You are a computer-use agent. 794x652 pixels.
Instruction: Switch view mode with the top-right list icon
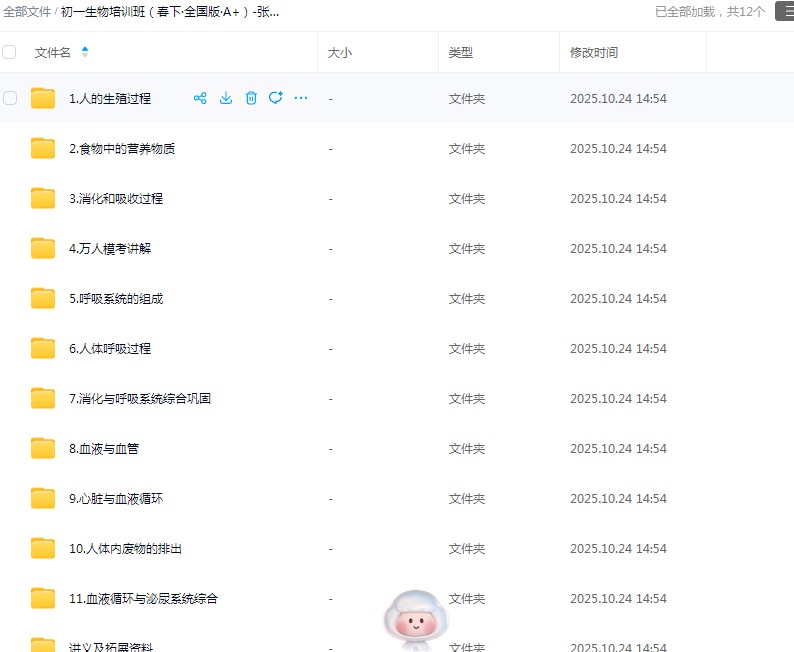coord(785,11)
